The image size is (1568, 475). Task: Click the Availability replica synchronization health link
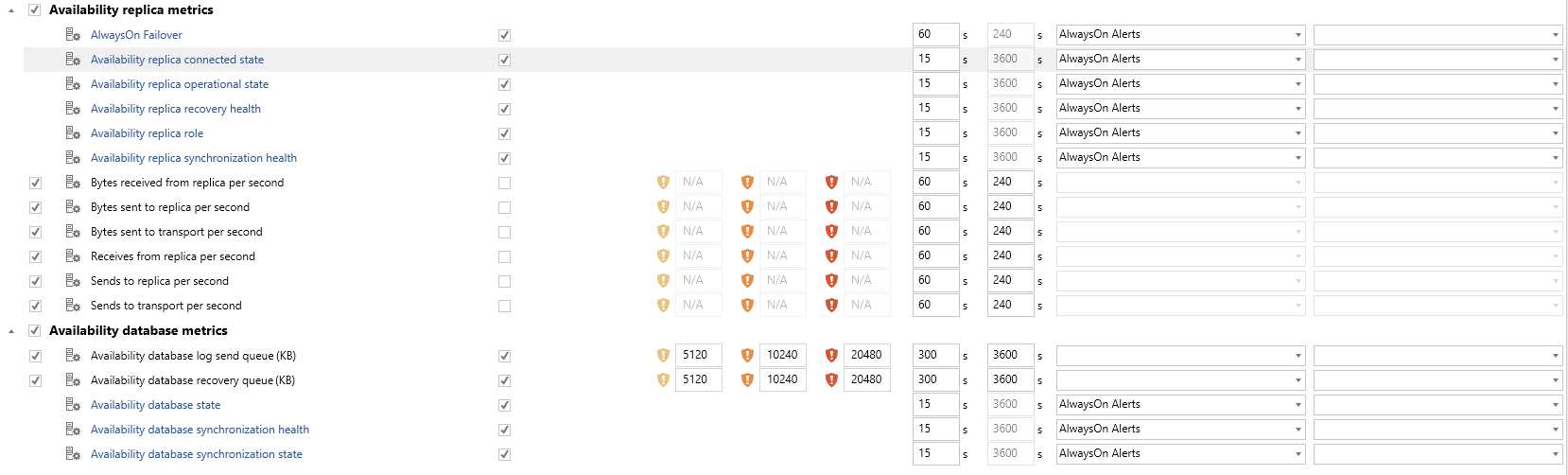[x=194, y=157]
